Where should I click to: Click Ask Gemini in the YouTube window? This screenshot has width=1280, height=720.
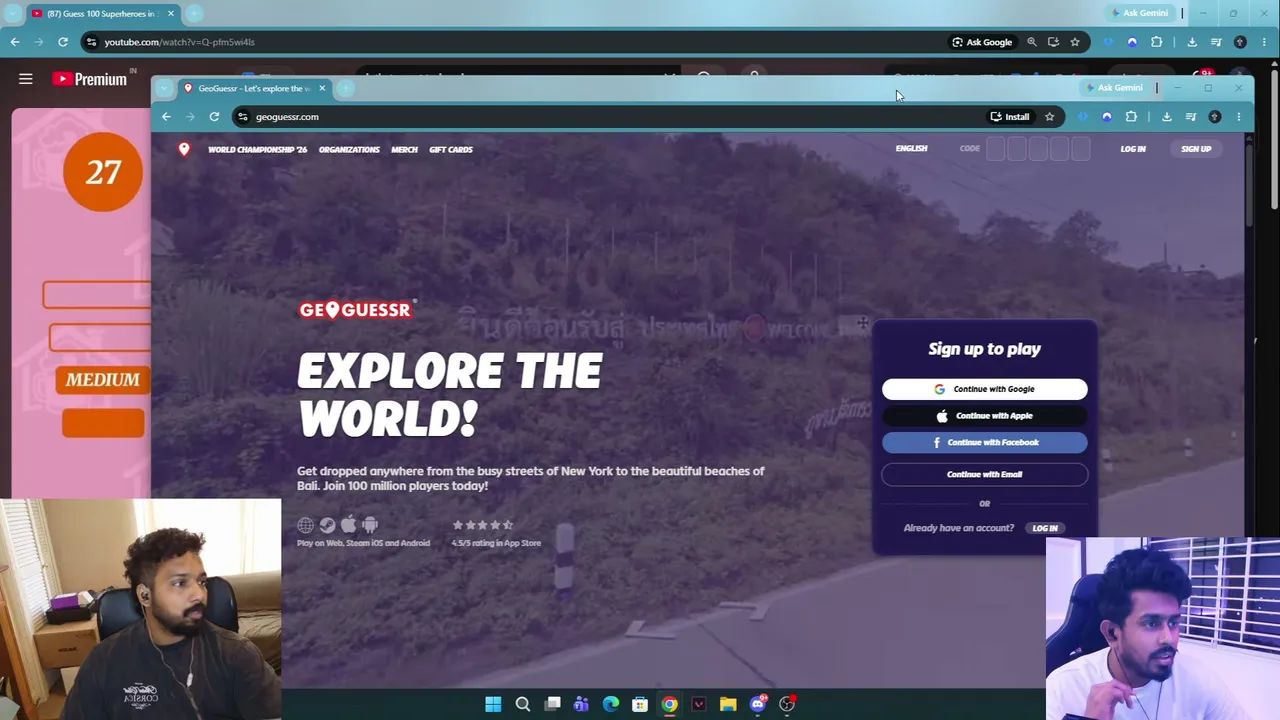tap(1139, 13)
